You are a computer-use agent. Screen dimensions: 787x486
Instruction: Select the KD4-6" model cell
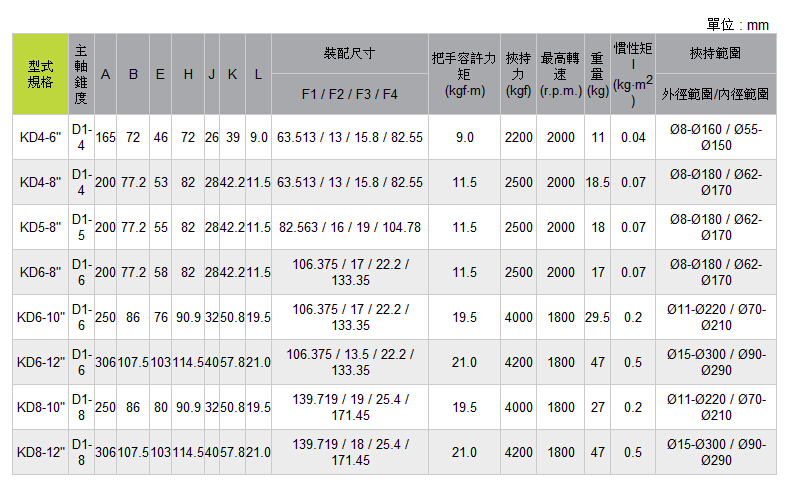coord(40,137)
